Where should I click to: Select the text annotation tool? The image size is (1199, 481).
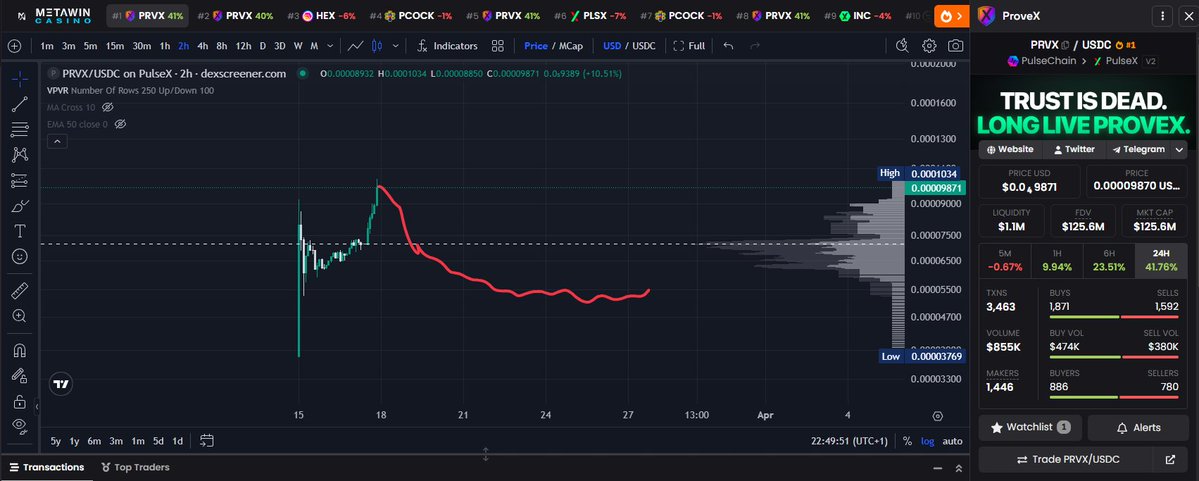click(x=20, y=231)
